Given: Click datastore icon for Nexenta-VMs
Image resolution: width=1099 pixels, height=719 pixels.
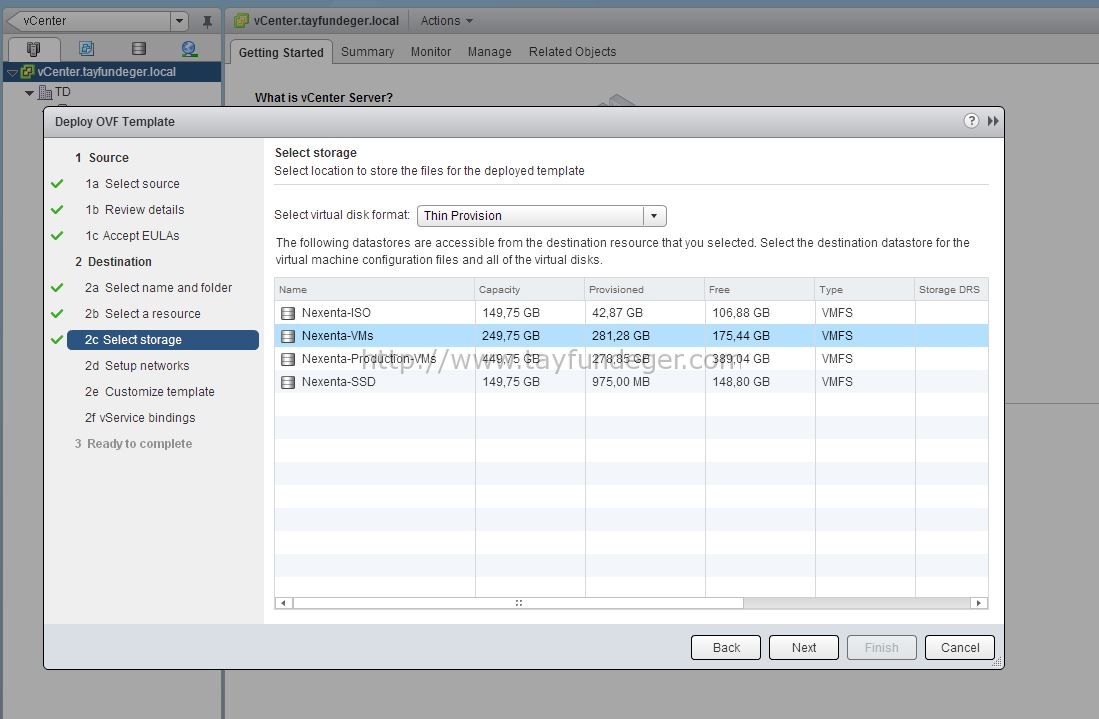Looking at the screenshot, I should pos(287,336).
